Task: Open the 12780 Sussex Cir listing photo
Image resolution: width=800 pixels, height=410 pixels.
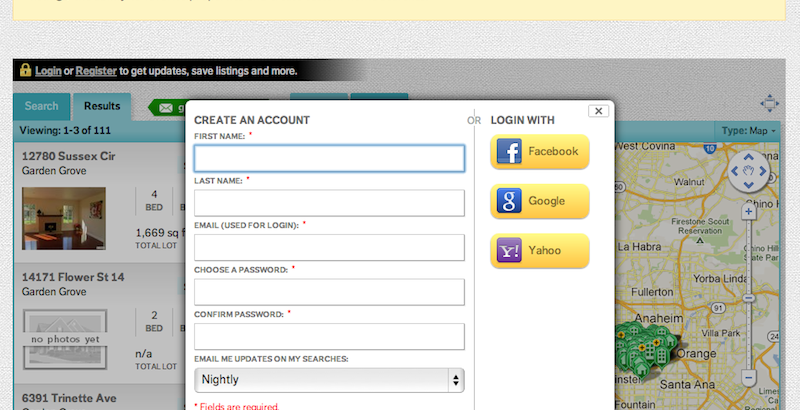Action: tap(64, 218)
